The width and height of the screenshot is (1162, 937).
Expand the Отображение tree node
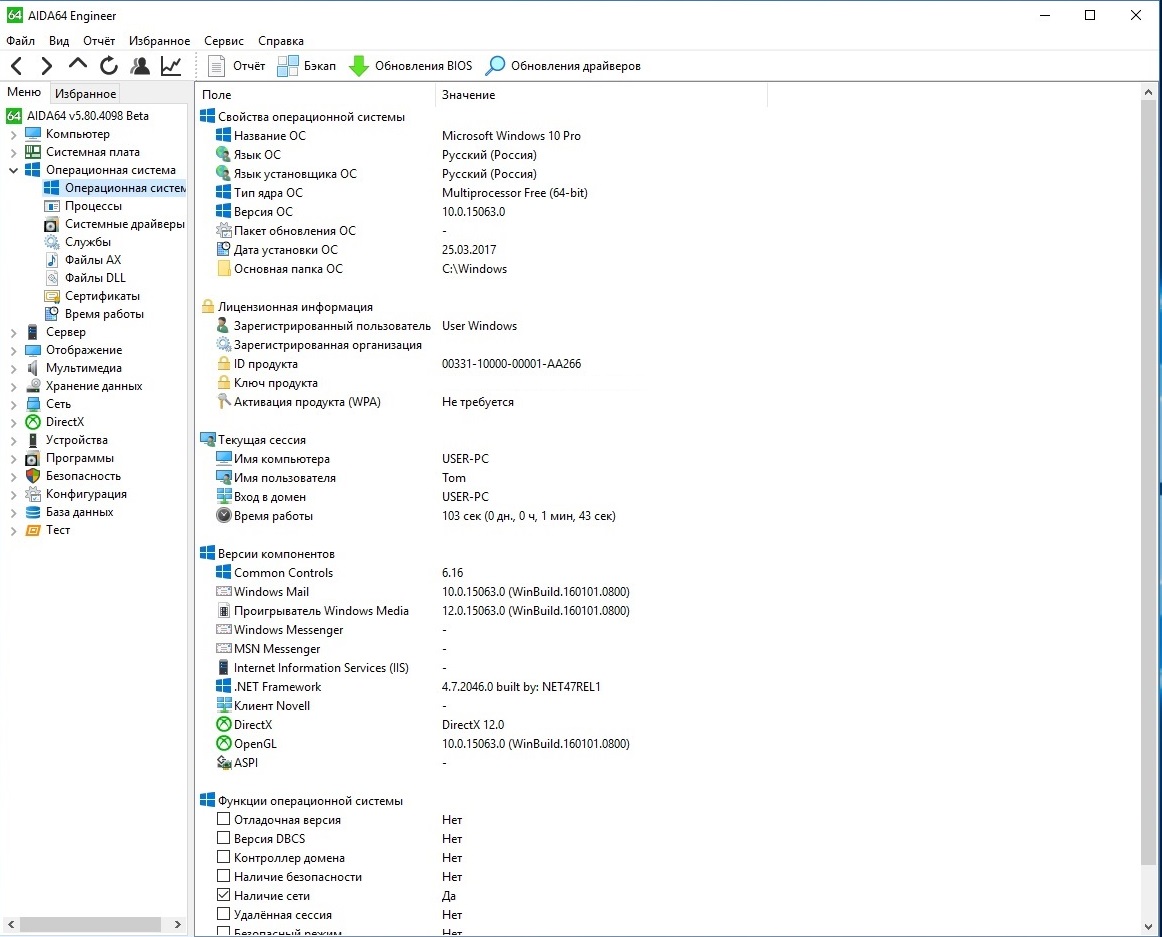13,351
